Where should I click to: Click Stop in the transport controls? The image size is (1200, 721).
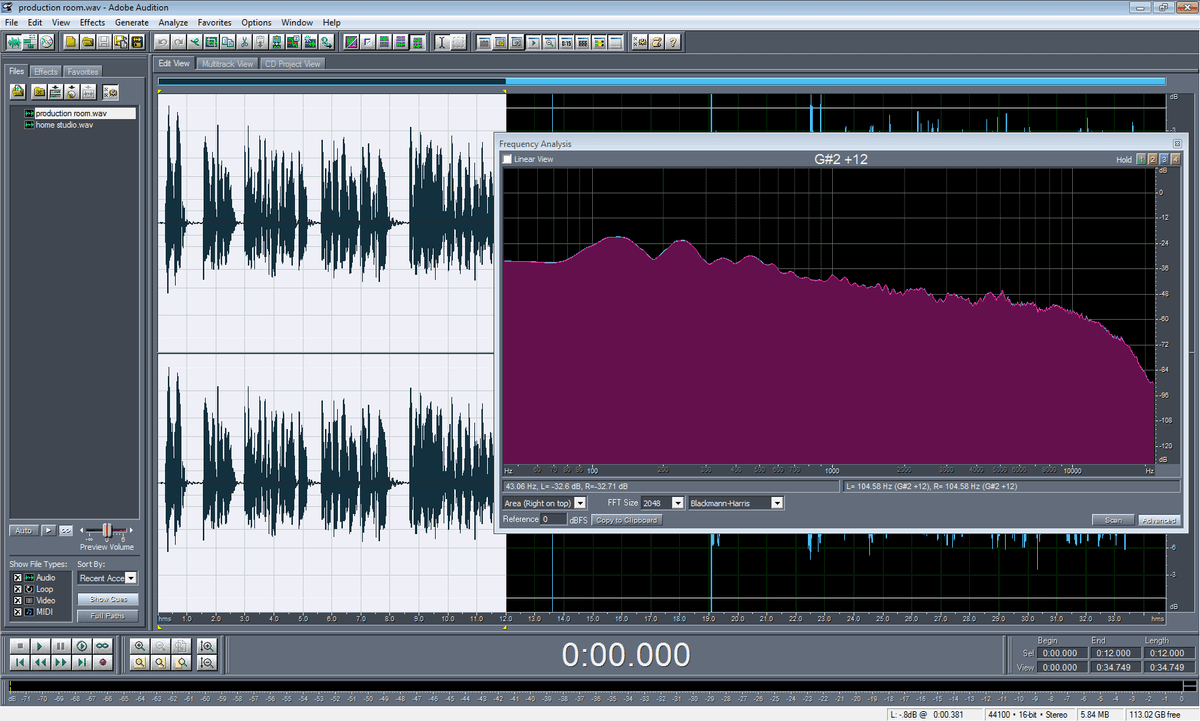(x=18, y=646)
